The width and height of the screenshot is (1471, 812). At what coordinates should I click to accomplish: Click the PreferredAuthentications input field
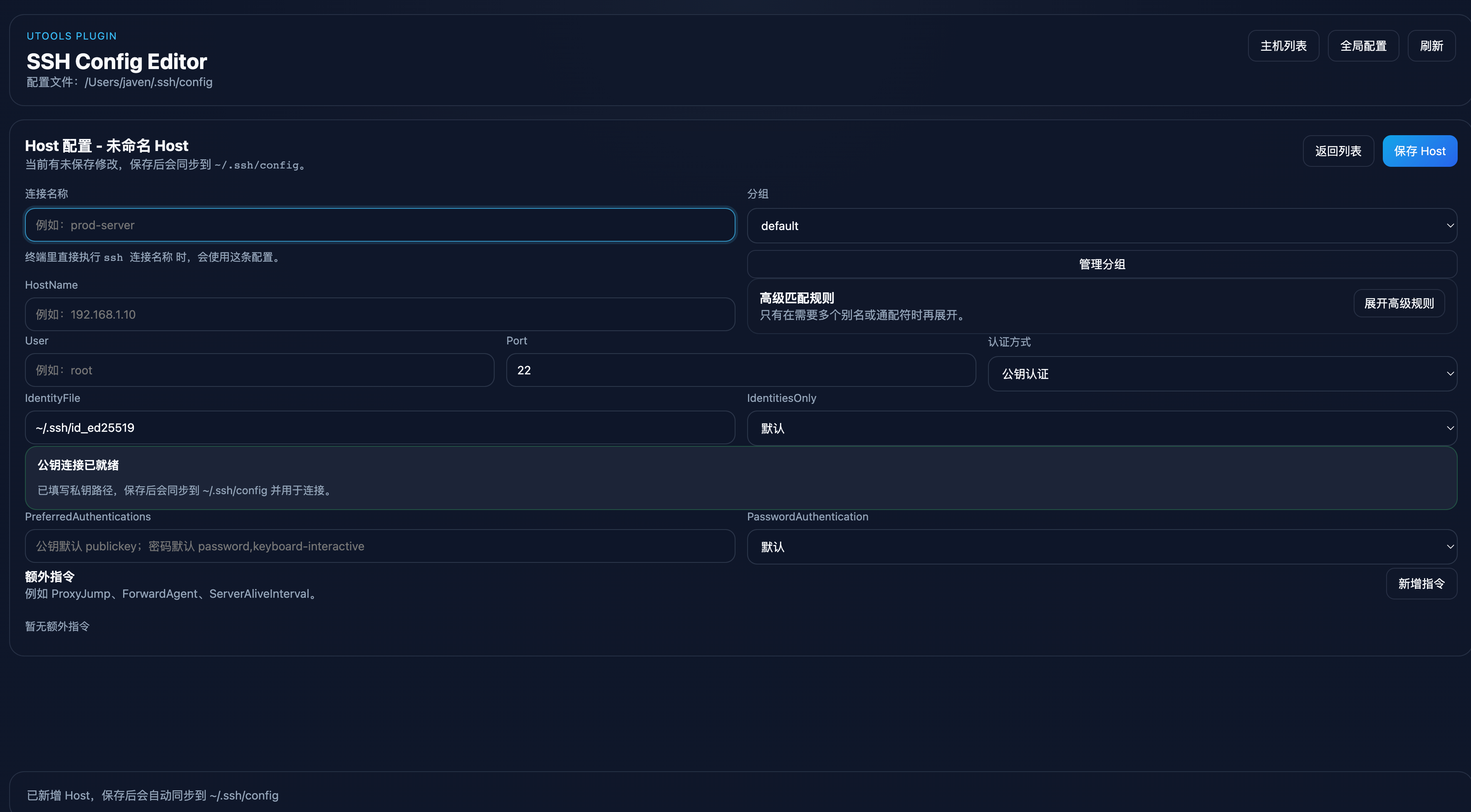(380, 546)
